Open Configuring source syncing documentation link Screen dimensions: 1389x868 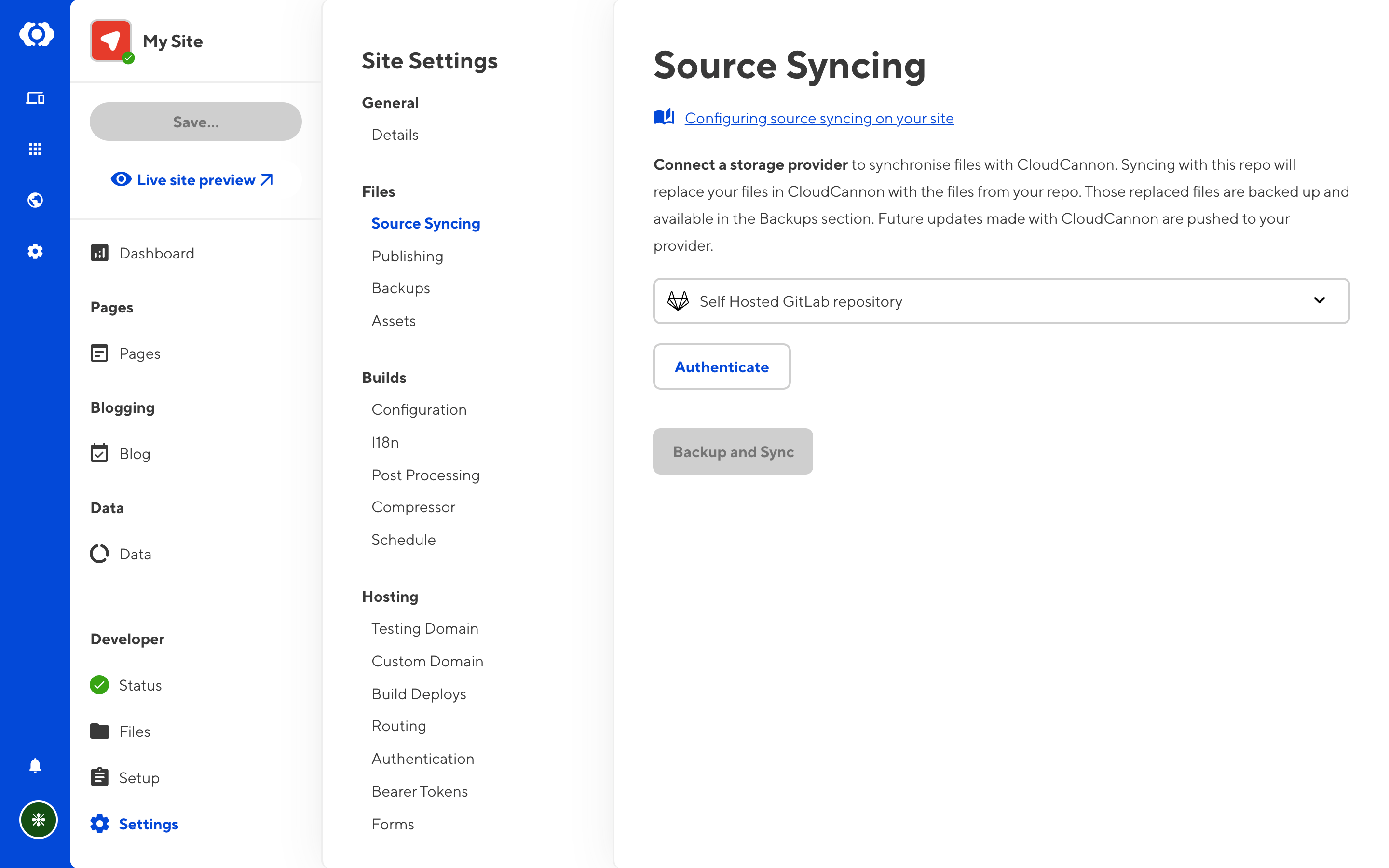(818, 118)
